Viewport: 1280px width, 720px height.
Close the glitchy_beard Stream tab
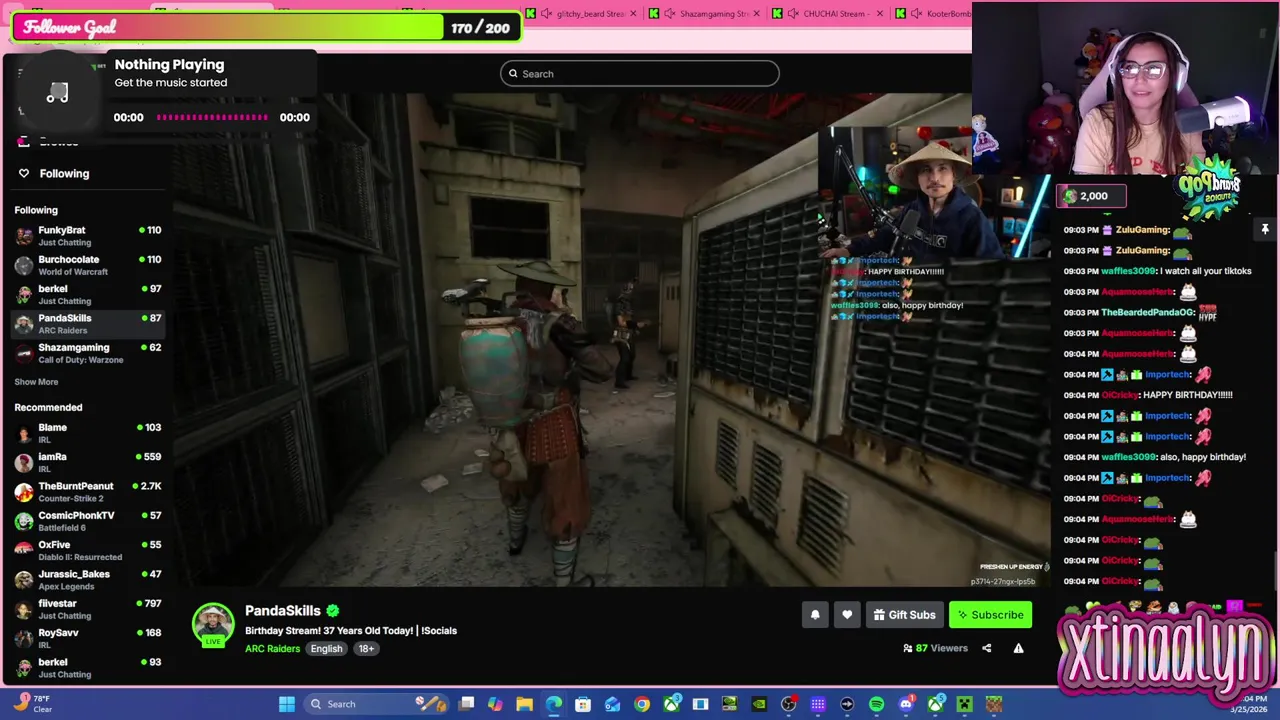[633, 14]
